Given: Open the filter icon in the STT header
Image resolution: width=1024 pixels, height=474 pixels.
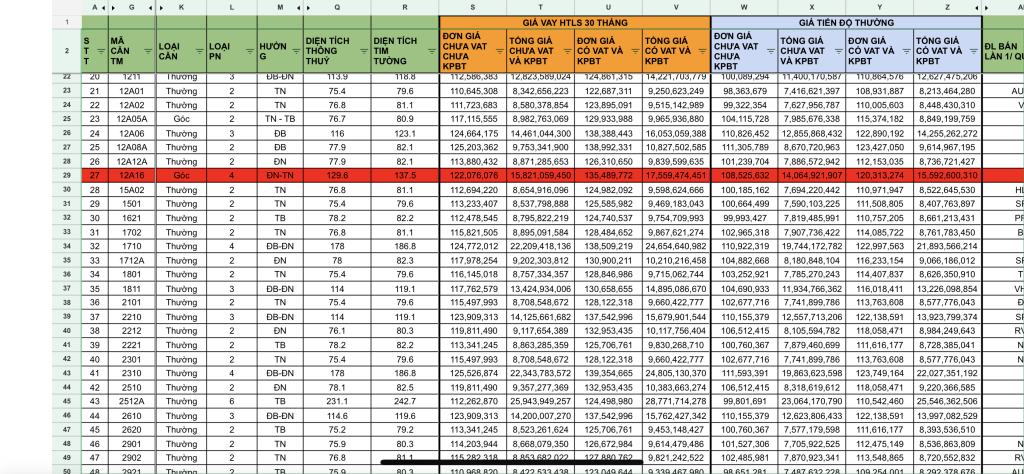Looking at the screenshot, I should click(101, 51).
